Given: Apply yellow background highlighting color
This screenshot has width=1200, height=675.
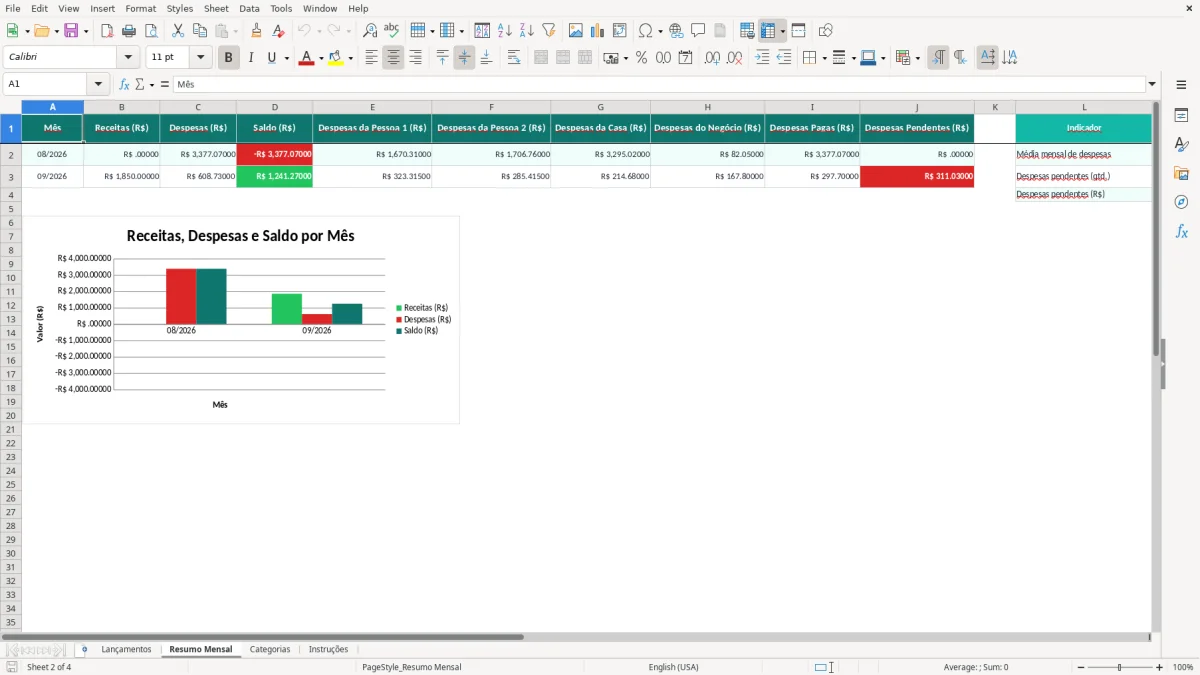Looking at the screenshot, I should point(336,58).
